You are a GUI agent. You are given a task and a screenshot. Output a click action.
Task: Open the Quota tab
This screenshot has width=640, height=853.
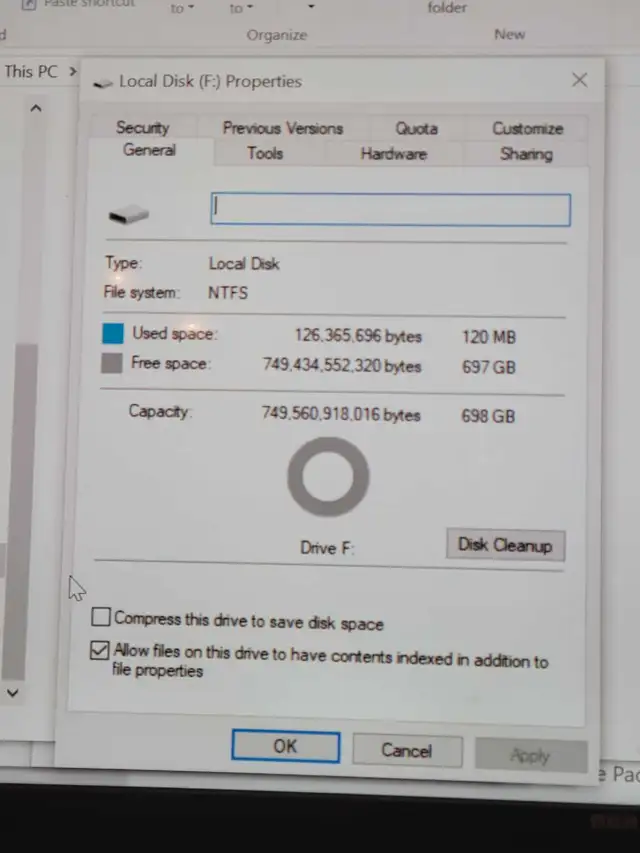[416, 129]
